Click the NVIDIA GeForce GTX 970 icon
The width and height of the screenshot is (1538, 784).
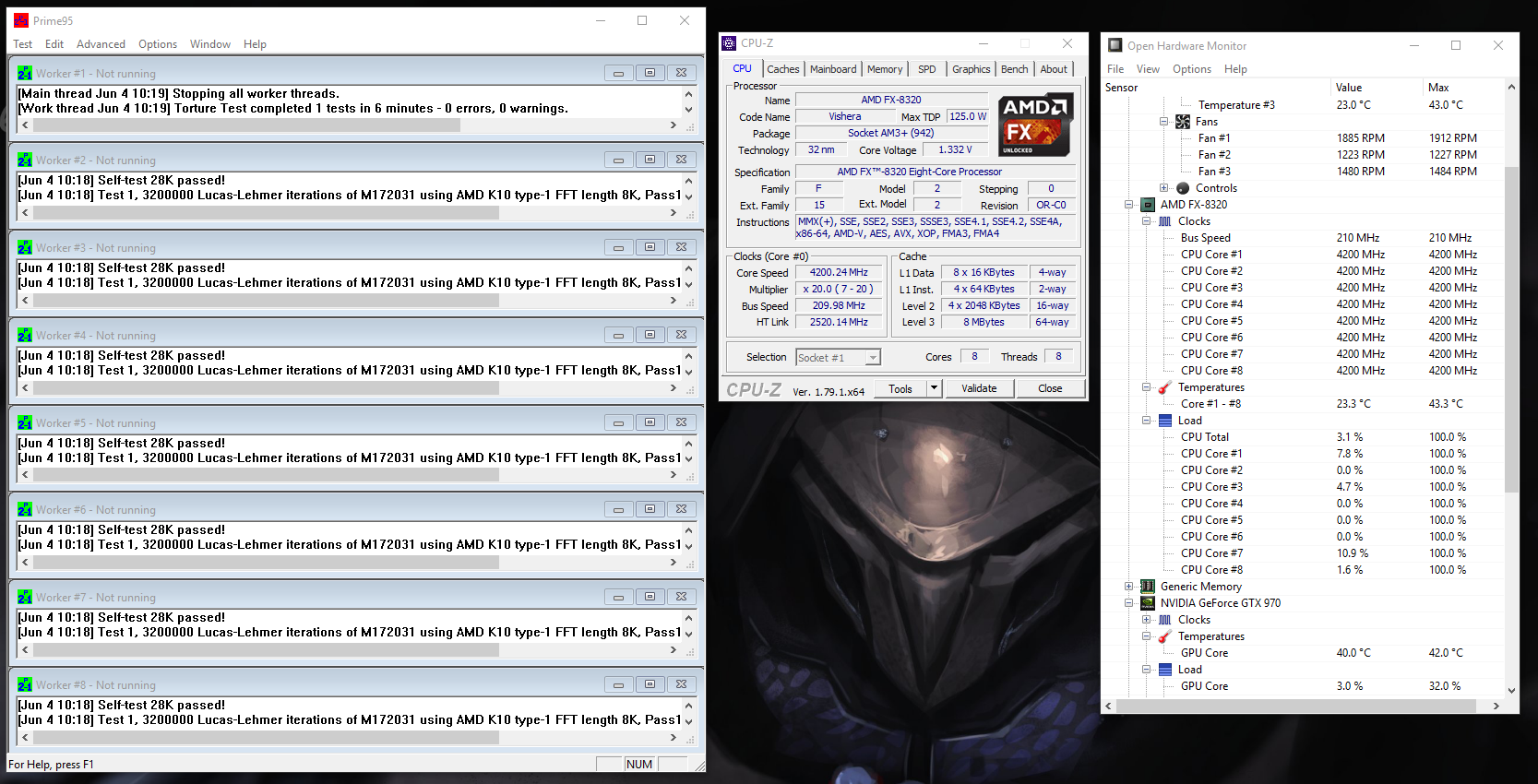coord(1148,603)
